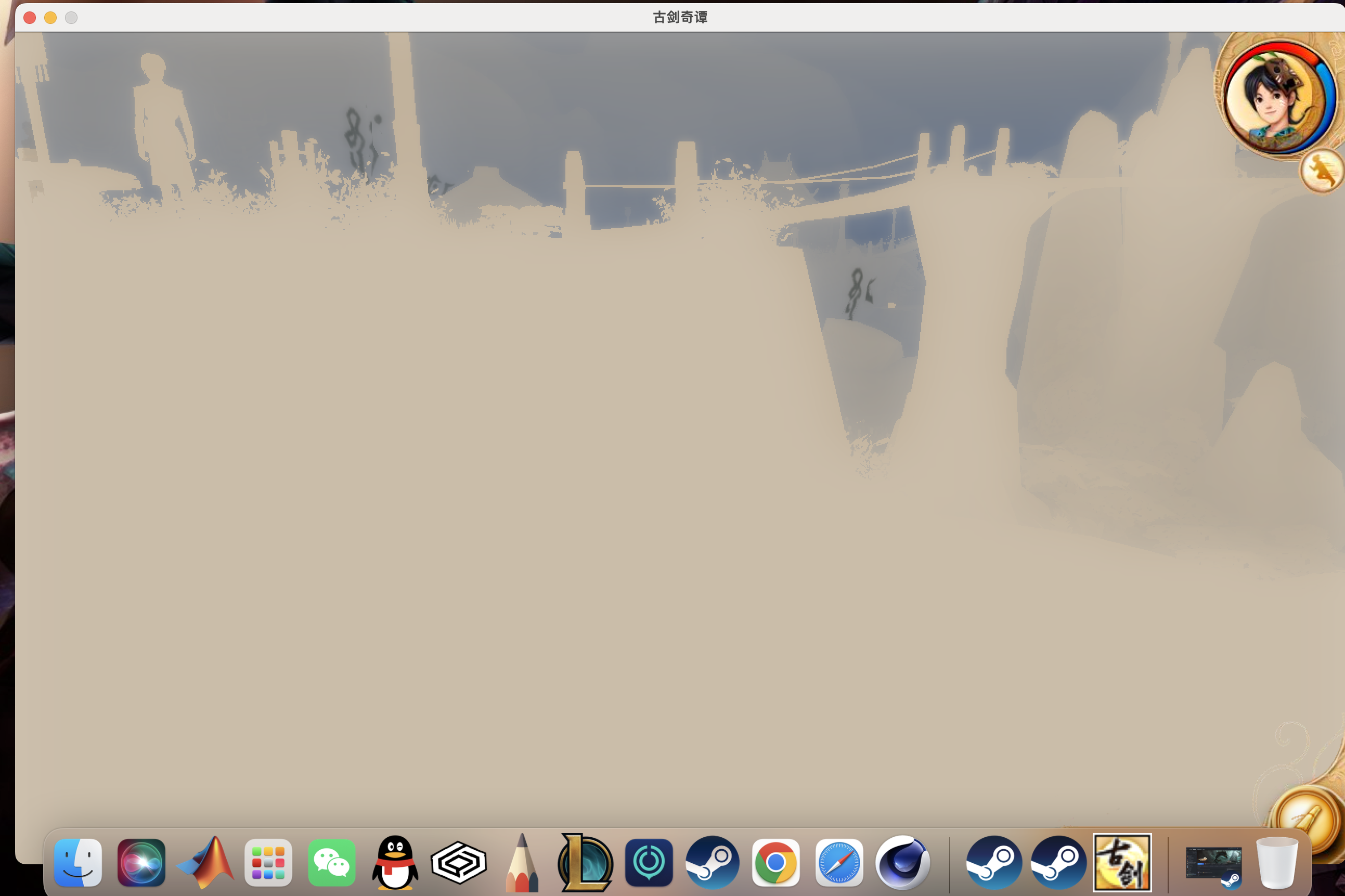Open Google Chrome
The width and height of the screenshot is (1345, 896).
coord(775,862)
